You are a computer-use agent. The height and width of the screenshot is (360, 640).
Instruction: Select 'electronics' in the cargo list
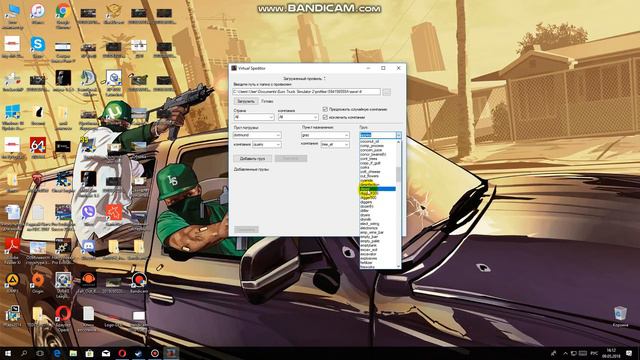(378, 228)
